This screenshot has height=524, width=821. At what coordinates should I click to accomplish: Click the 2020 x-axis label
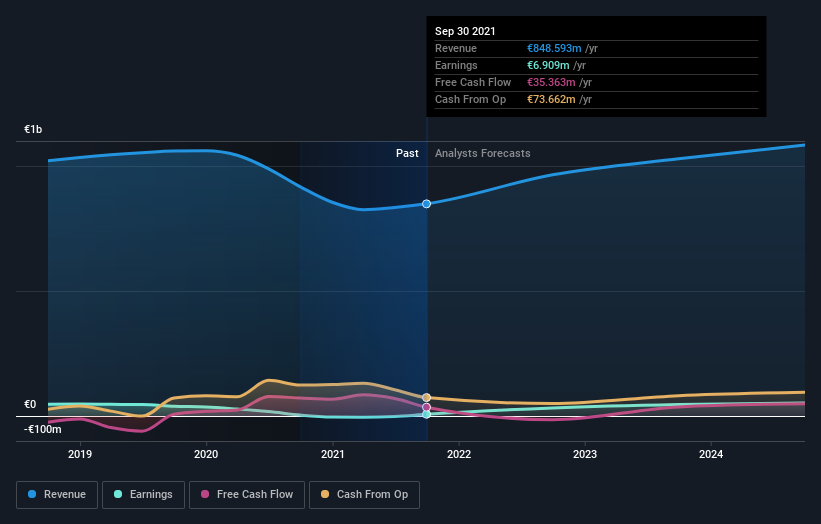tap(206, 454)
